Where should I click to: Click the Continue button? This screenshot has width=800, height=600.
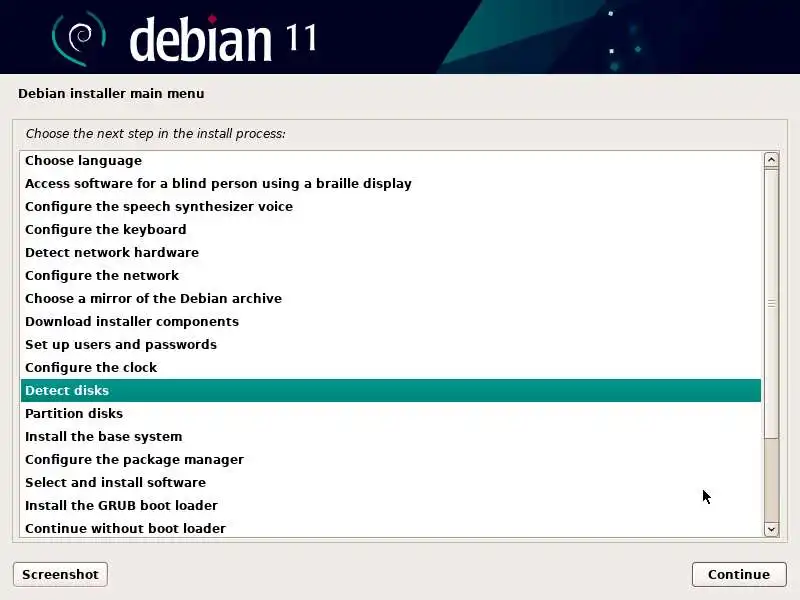click(x=739, y=574)
